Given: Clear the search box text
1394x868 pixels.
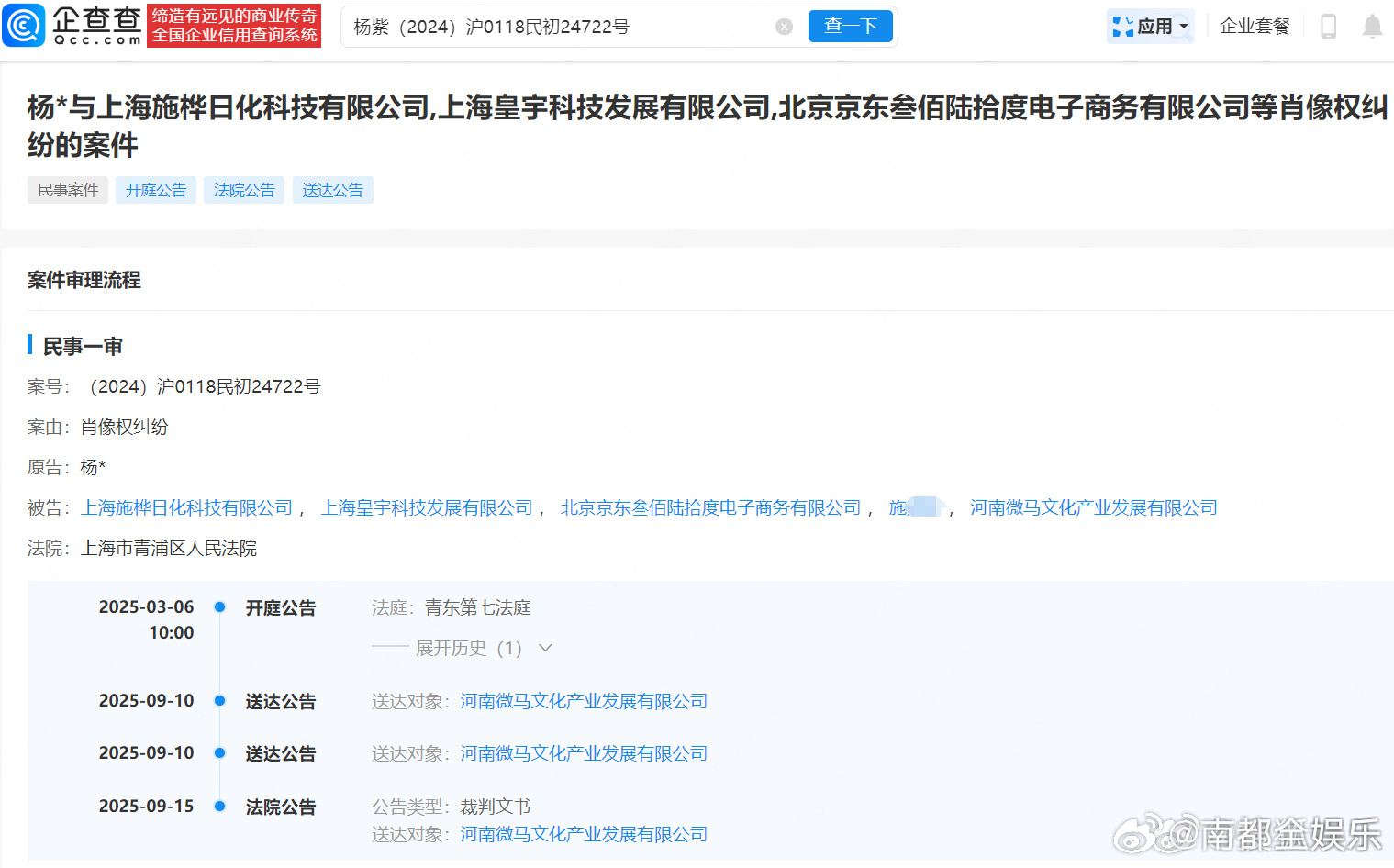Looking at the screenshot, I should click(785, 27).
